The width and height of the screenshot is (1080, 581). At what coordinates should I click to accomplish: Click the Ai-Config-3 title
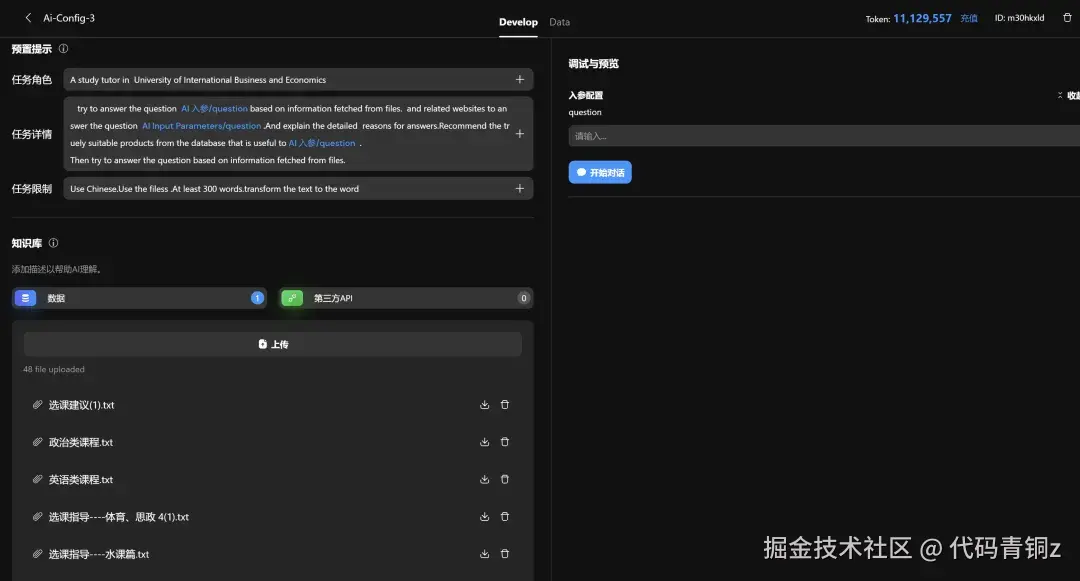pyautogui.click(x=69, y=18)
